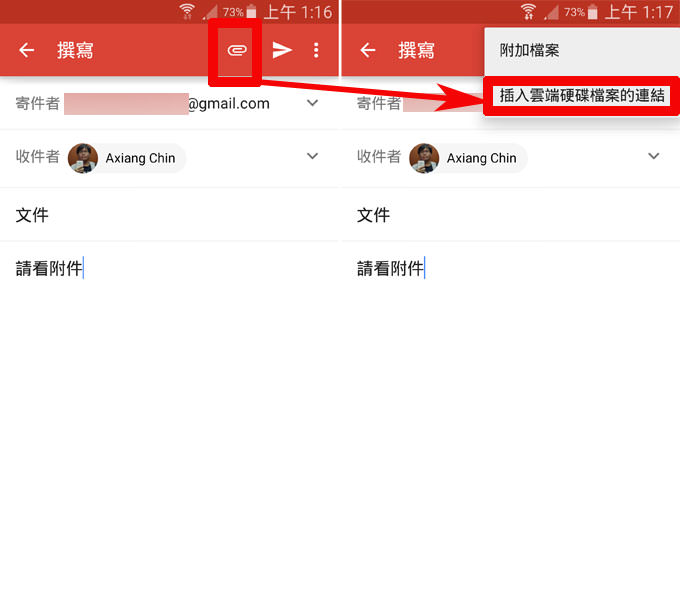Image resolution: width=680 pixels, height=602 pixels.
Task: Tap battery icon in right status bar
Action: (592, 12)
